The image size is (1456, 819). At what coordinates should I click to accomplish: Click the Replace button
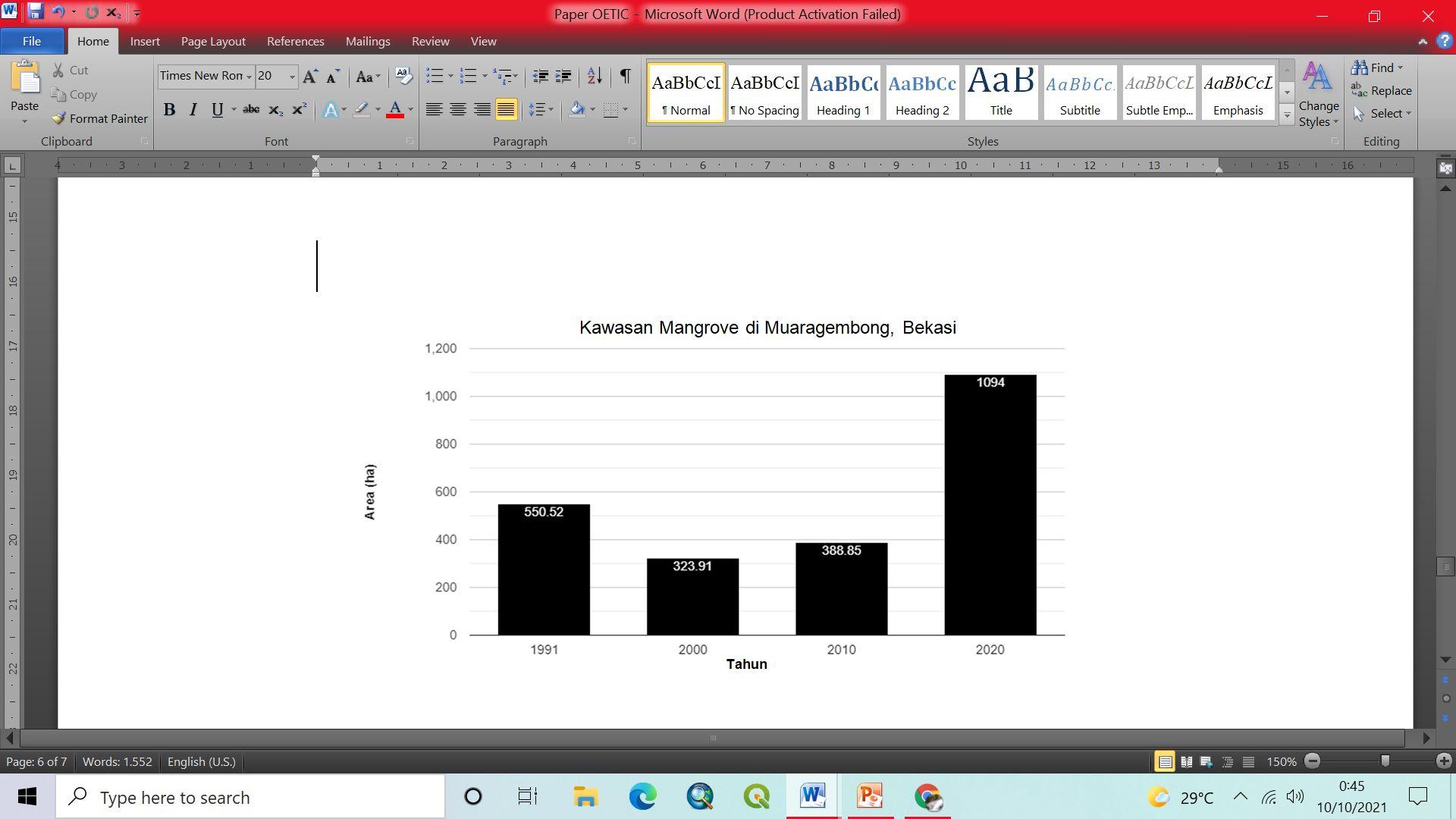(1381, 90)
